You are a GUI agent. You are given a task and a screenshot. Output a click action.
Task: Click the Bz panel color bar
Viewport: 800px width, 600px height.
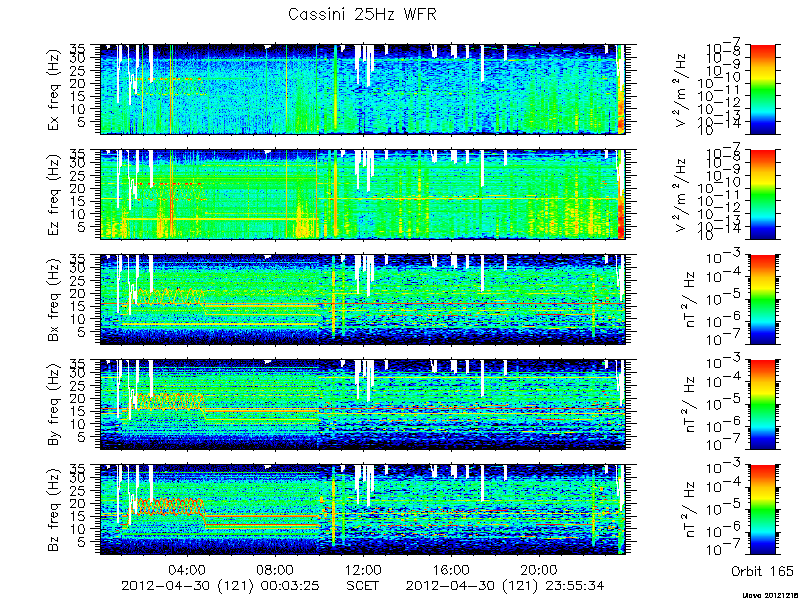(x=762, y=510)
